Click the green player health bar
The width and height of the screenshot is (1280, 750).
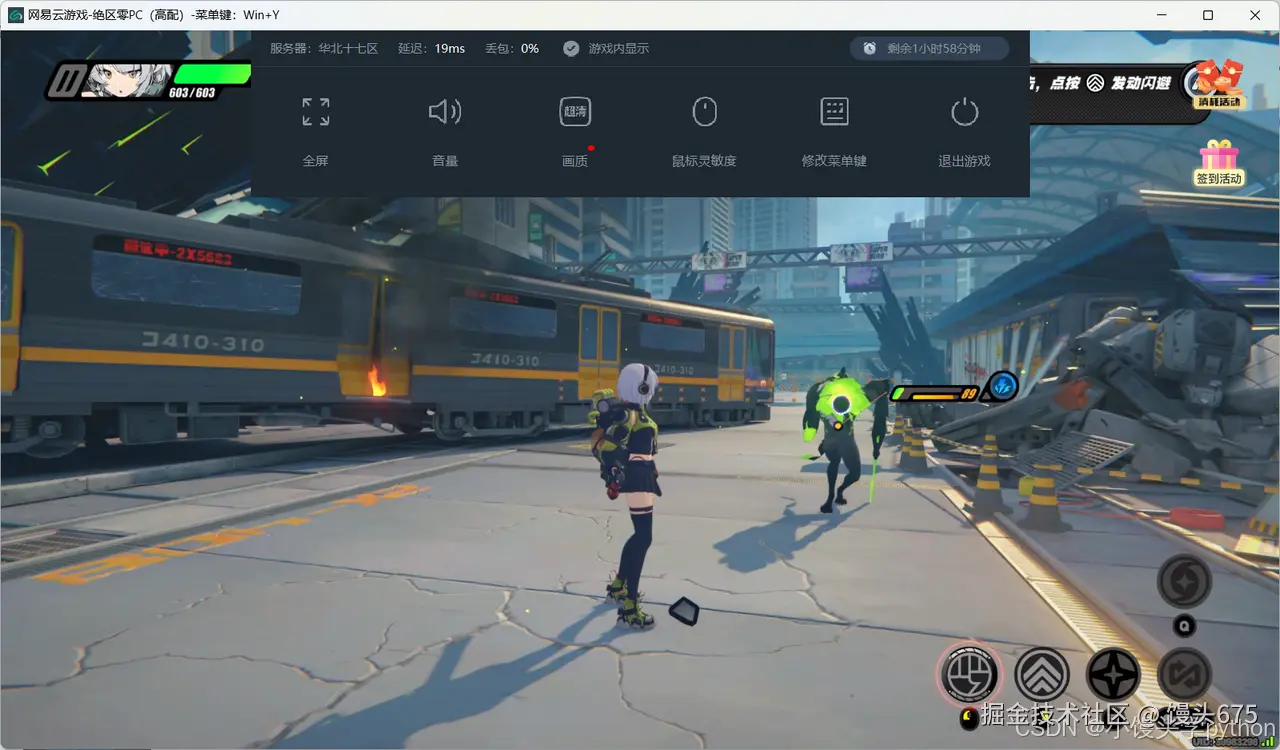(x=212, y=74)
